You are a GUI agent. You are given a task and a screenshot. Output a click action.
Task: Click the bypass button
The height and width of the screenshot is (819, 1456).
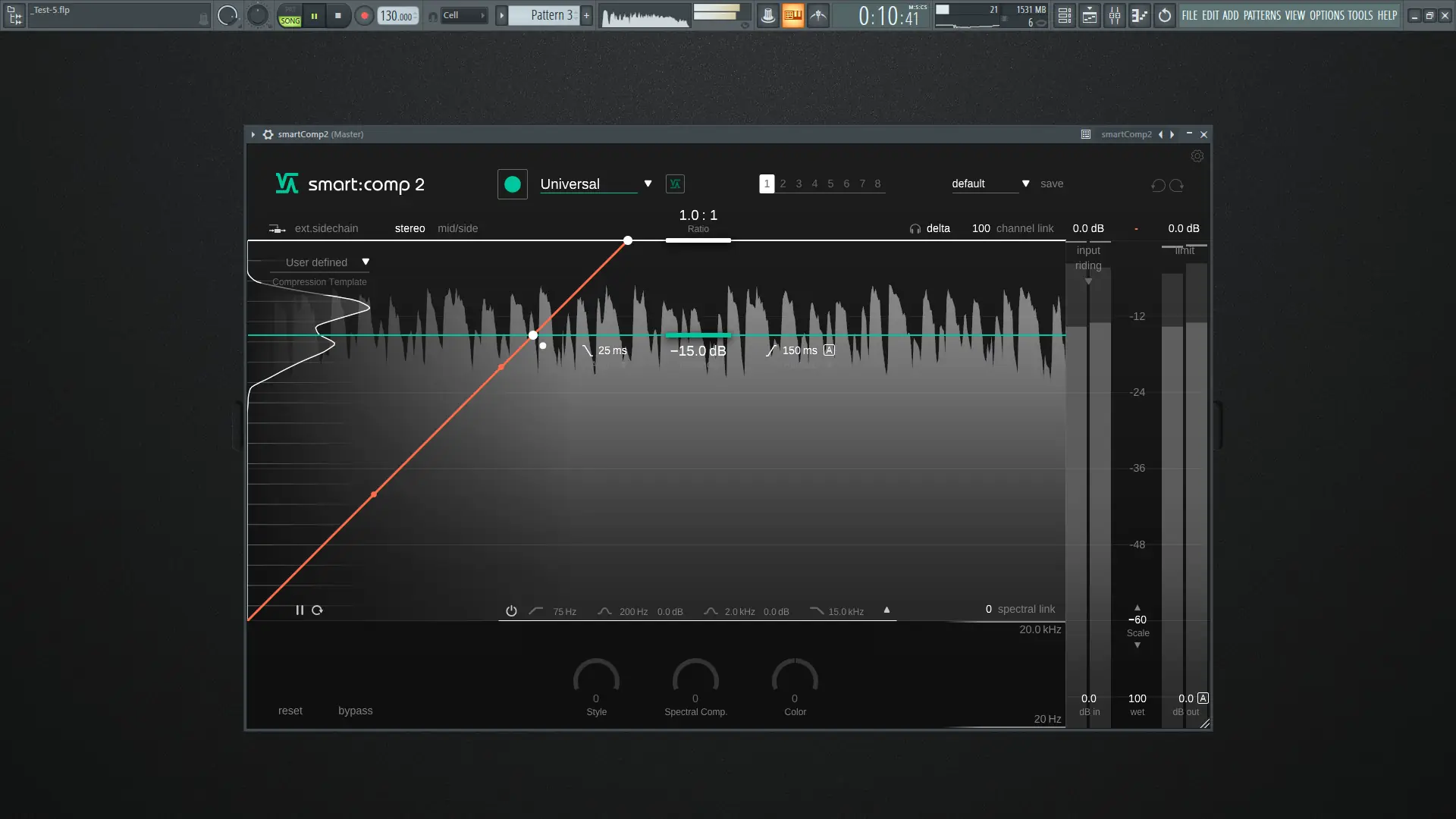(355, 711)
